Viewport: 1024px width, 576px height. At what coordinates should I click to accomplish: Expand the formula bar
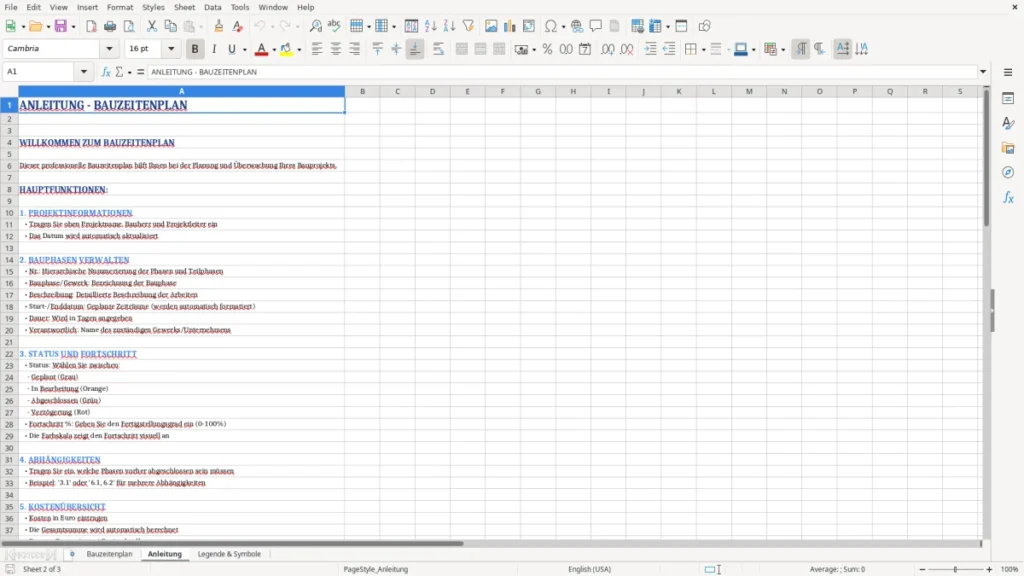tap(983, 72)
